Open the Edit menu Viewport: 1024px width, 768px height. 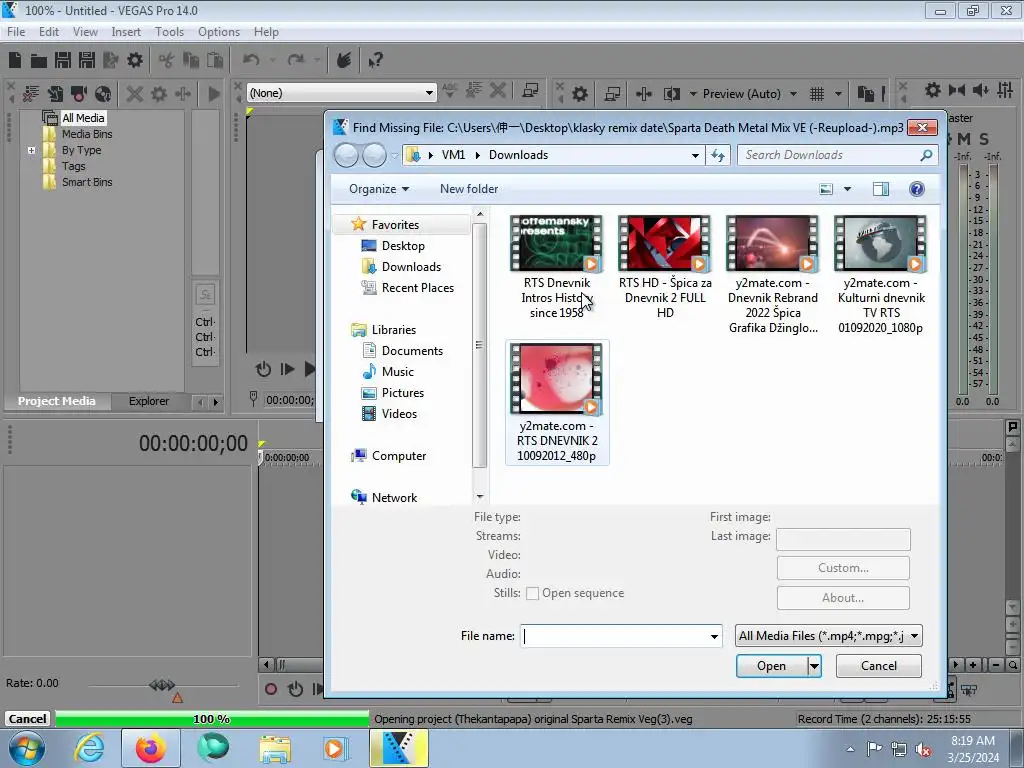[x=49, y=31]
